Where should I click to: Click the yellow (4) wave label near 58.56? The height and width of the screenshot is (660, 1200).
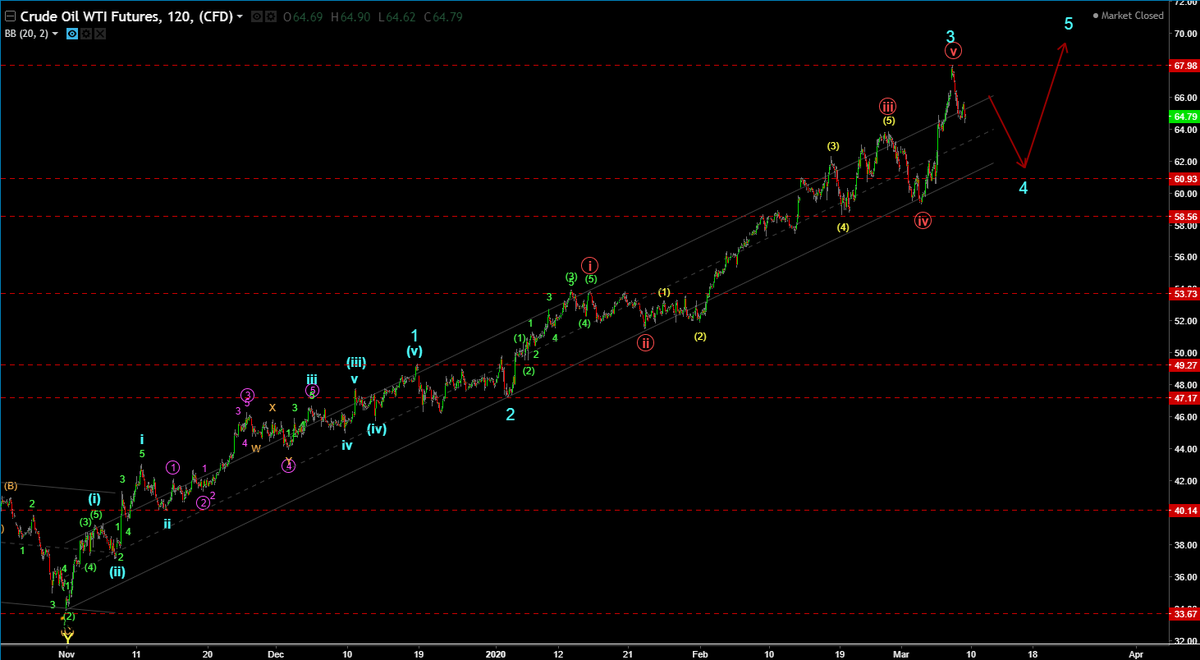point(843,227)
